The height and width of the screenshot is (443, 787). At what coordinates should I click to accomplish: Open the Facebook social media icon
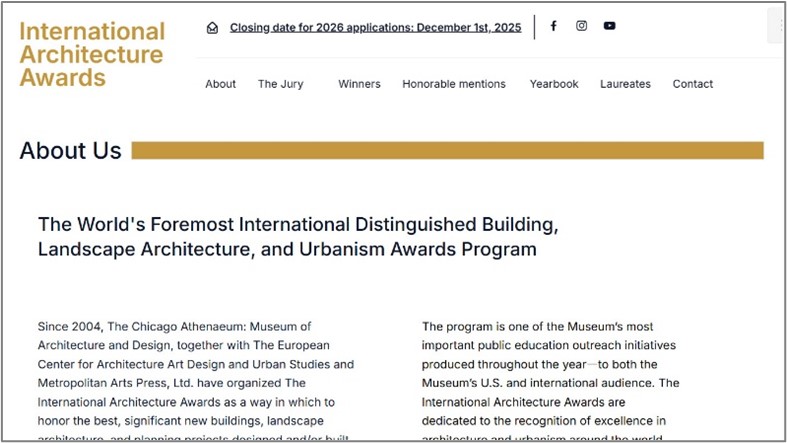553,26
